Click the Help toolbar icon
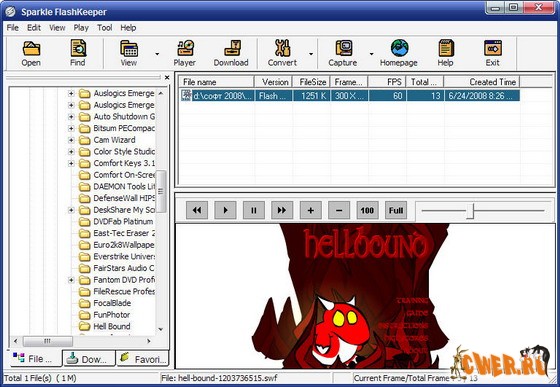This screenshot has width=560, height=387. pos(445,53)
